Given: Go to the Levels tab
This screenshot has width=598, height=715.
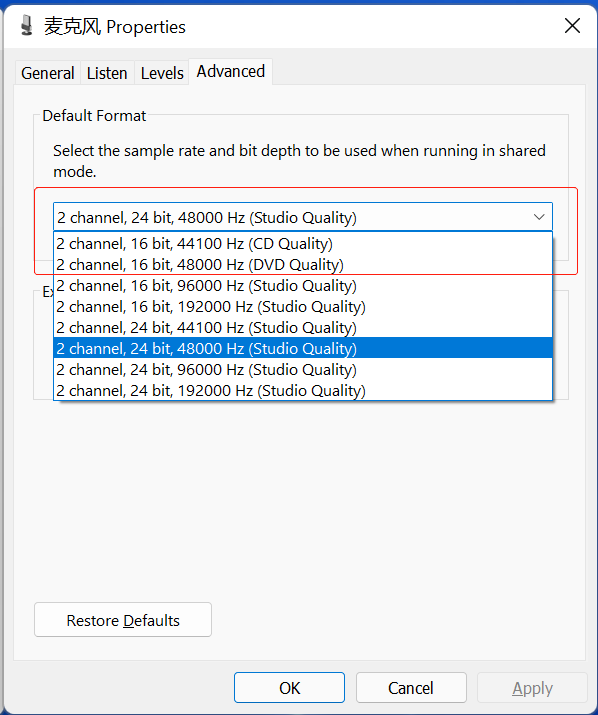Looking at the screenshot, I should pos(162,73).
